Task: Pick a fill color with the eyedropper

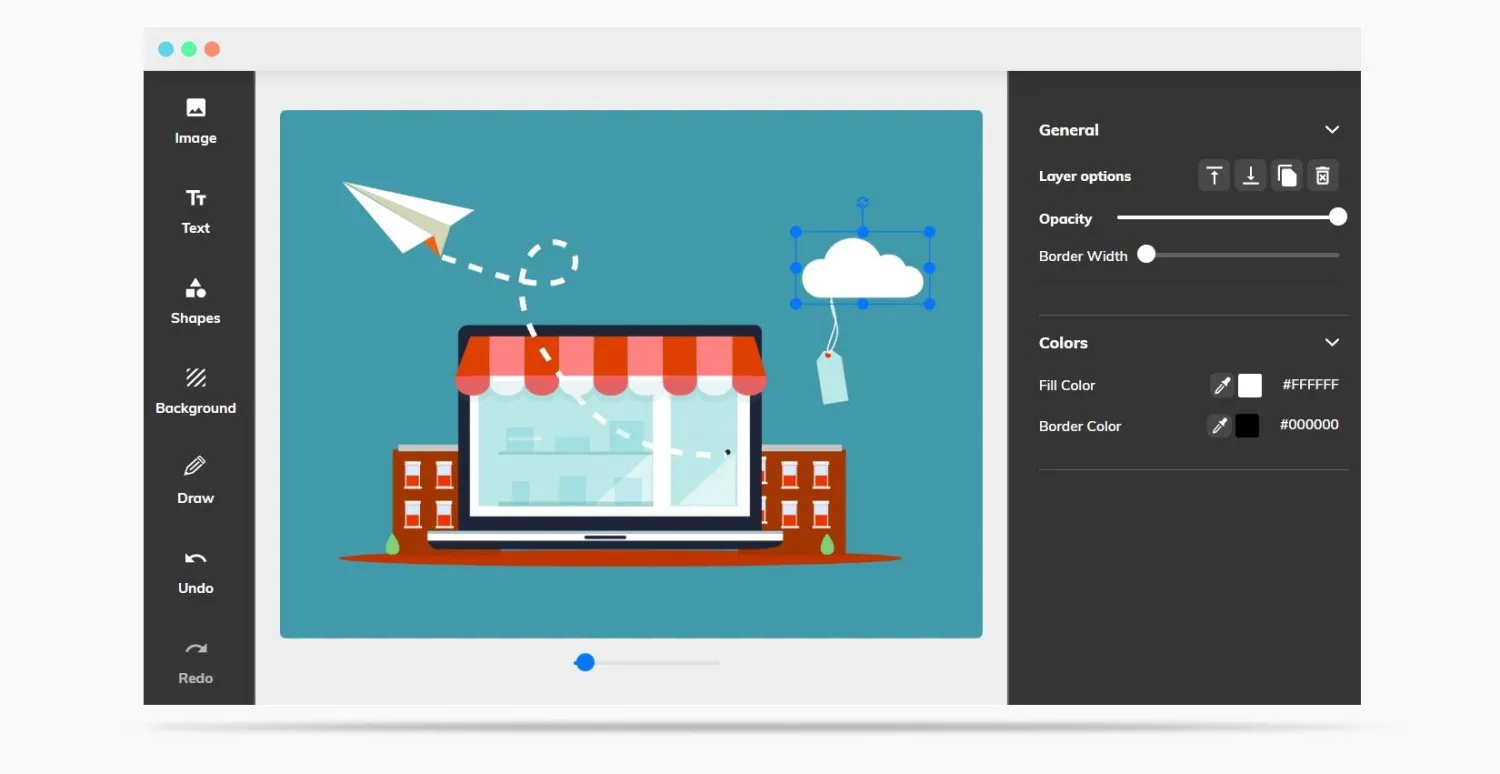Action: [1220, 384]
